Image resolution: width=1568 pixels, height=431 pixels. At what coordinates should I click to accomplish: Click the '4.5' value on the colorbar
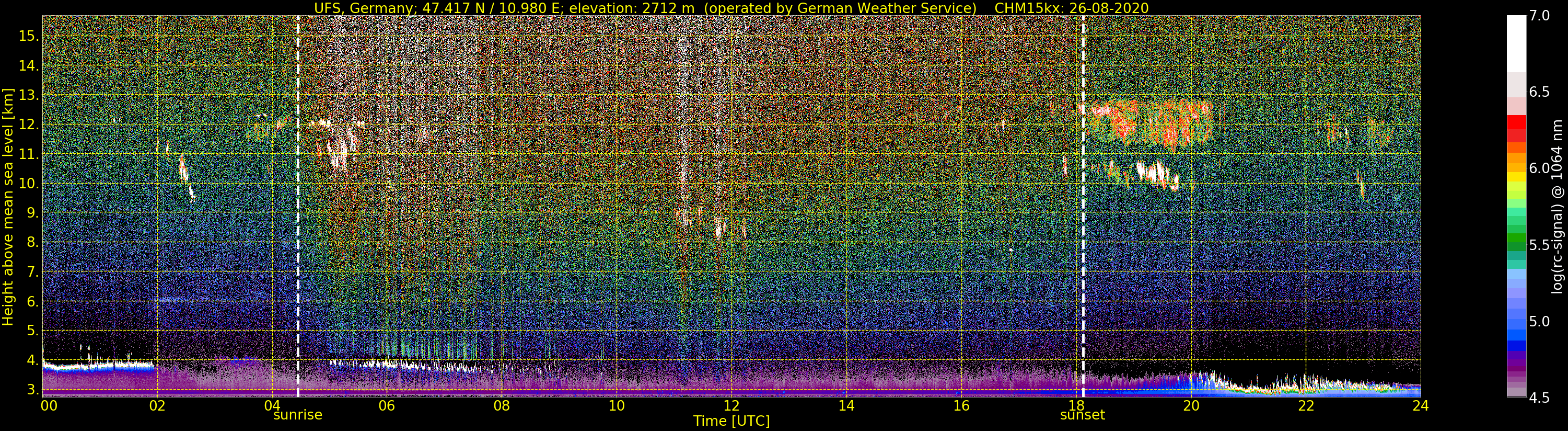(x=1539, y=398)
